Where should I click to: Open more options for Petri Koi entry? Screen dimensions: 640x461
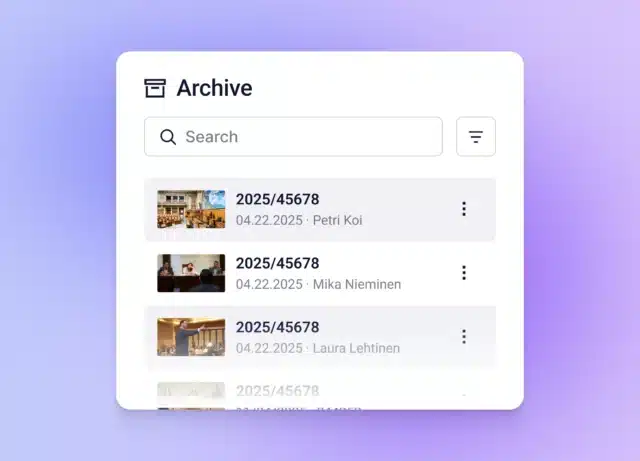click(x=463, y=209)
